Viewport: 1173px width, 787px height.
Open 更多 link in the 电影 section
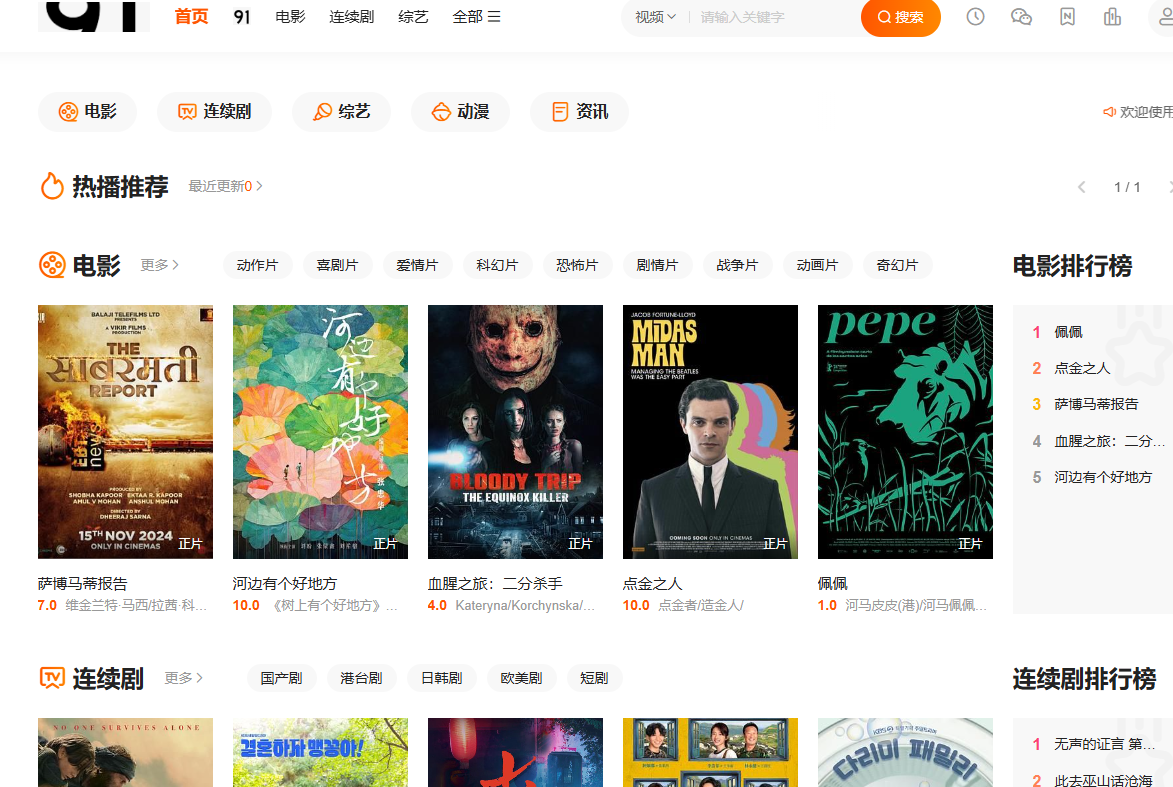tap(159, 265)
